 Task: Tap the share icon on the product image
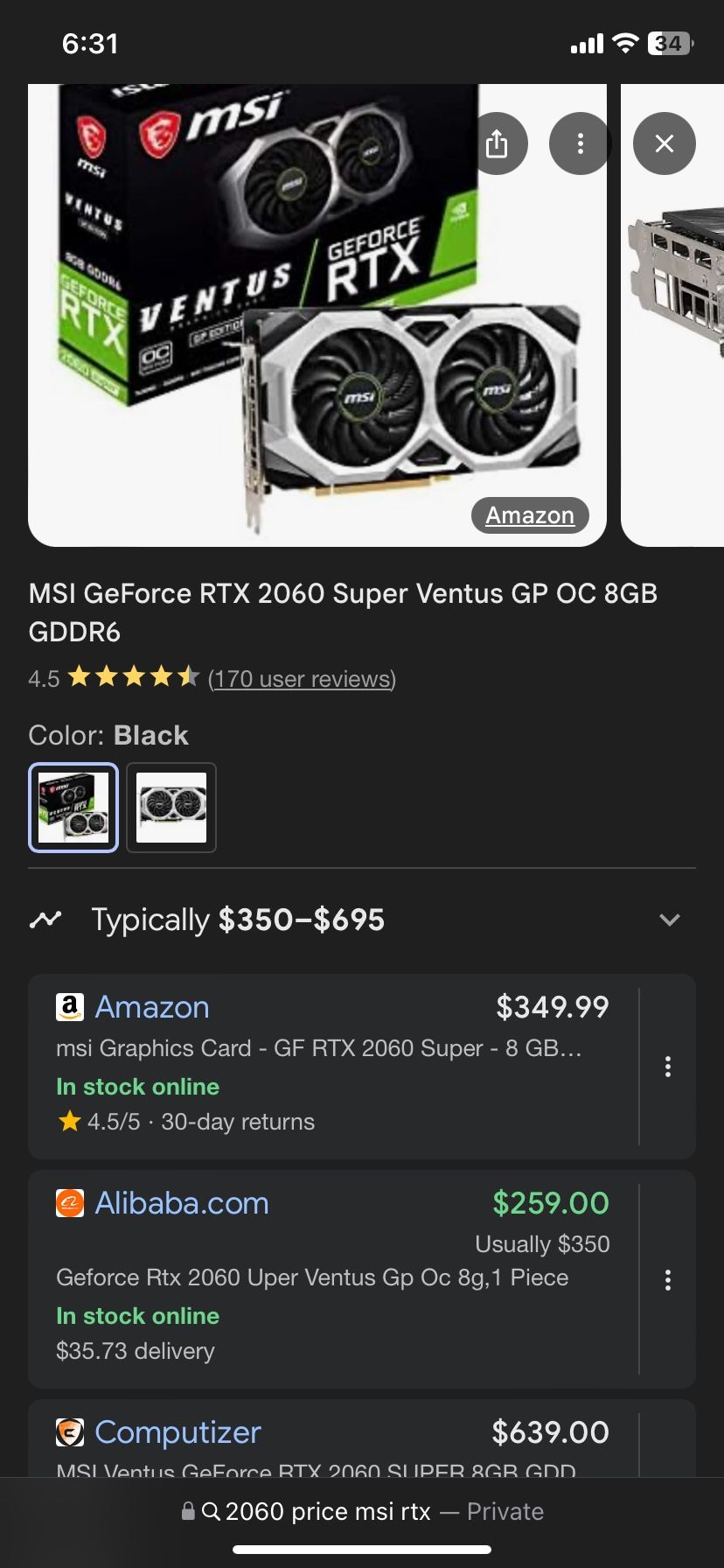[x=498, y=143]
